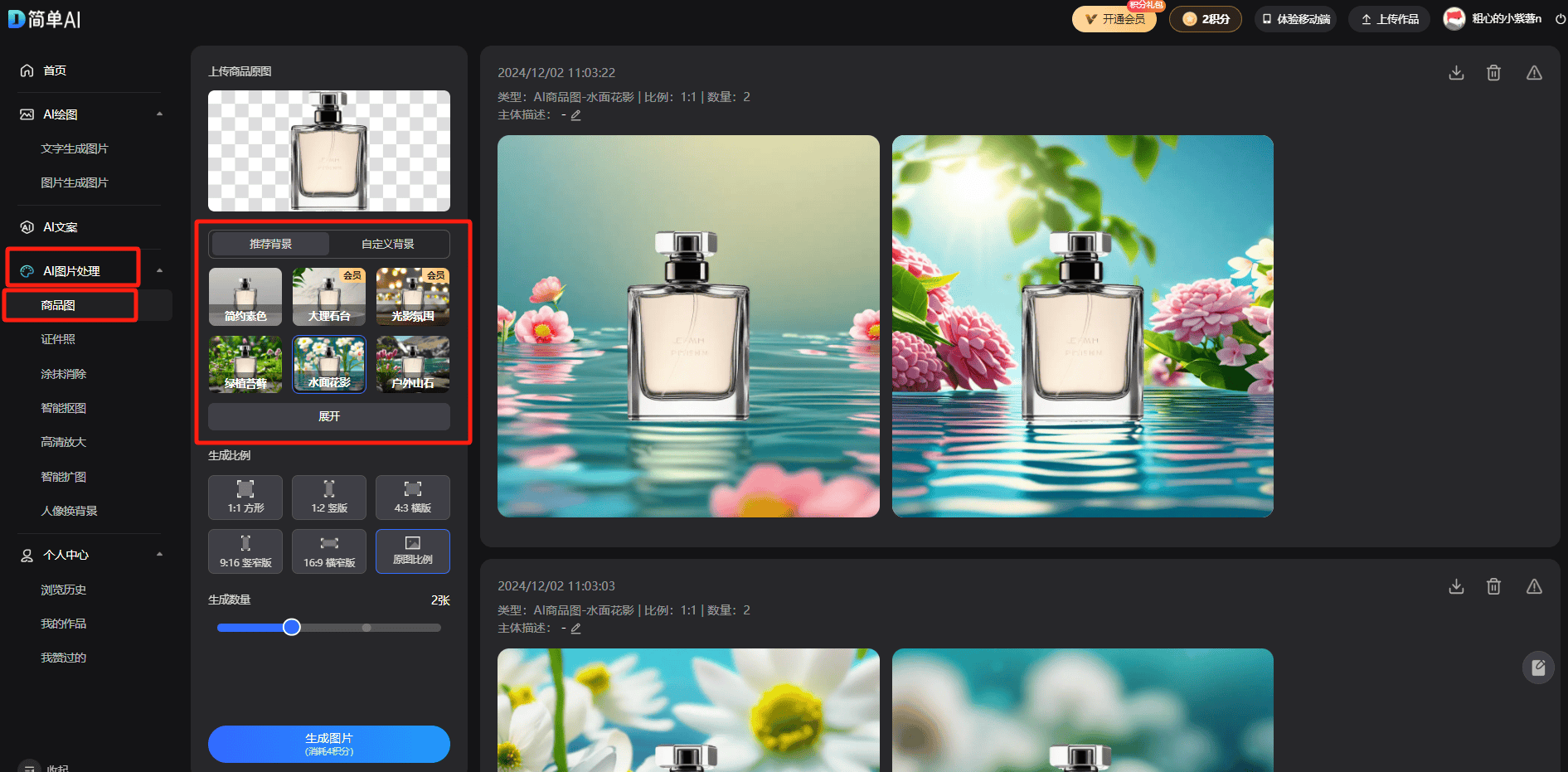Click the edit pencil beside 主体描述 in first result
This screenshot has width=1568, height=772.
pos(575,115)
